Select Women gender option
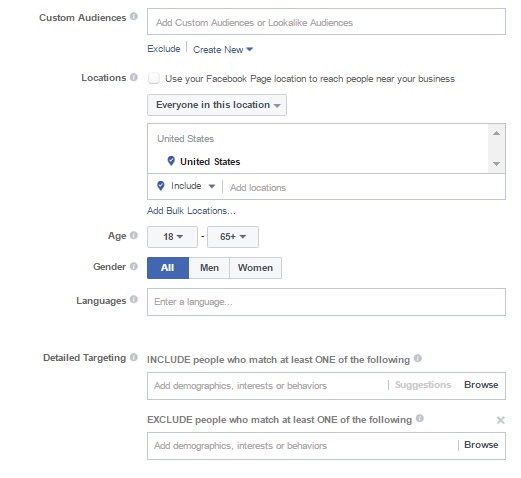The image size is (521, 478). coord(255,268)
